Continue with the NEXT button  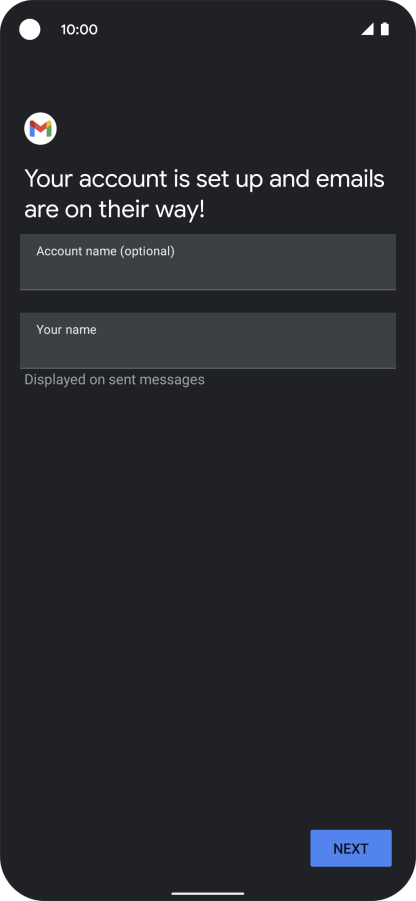351,848
